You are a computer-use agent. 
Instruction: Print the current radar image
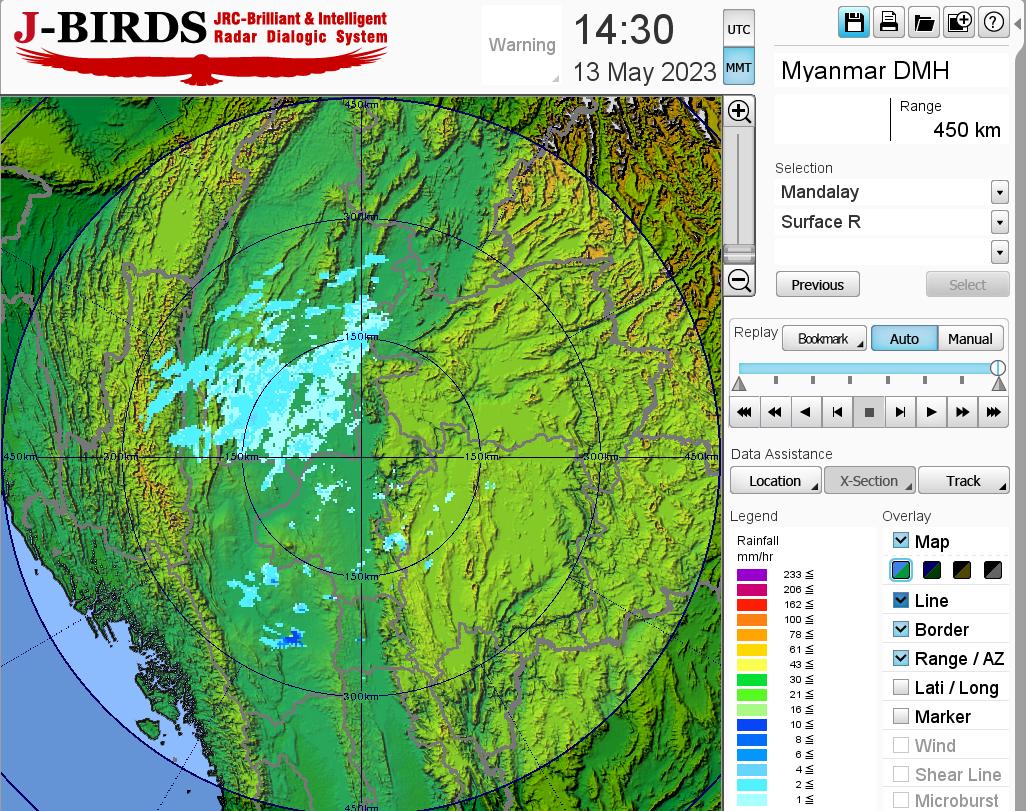(888, 23)
